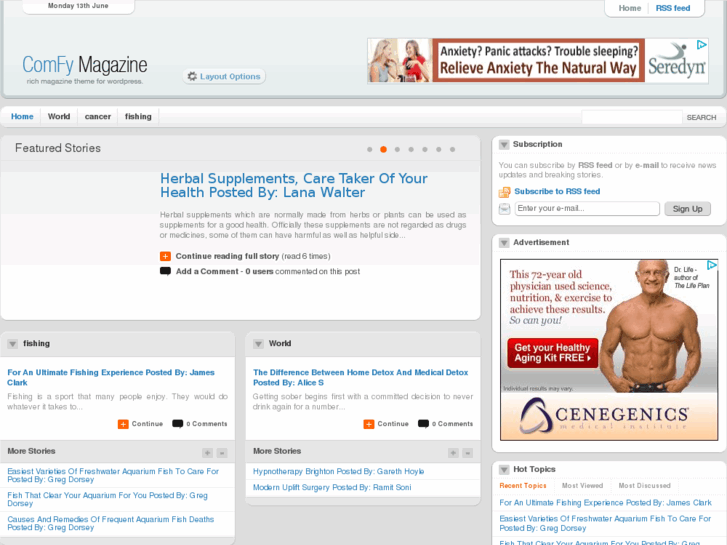This screenshot has width=727, height=545.
Task: Open Easiest Varieties Of Freshwater Aquarium story
Action: point(113,475)
